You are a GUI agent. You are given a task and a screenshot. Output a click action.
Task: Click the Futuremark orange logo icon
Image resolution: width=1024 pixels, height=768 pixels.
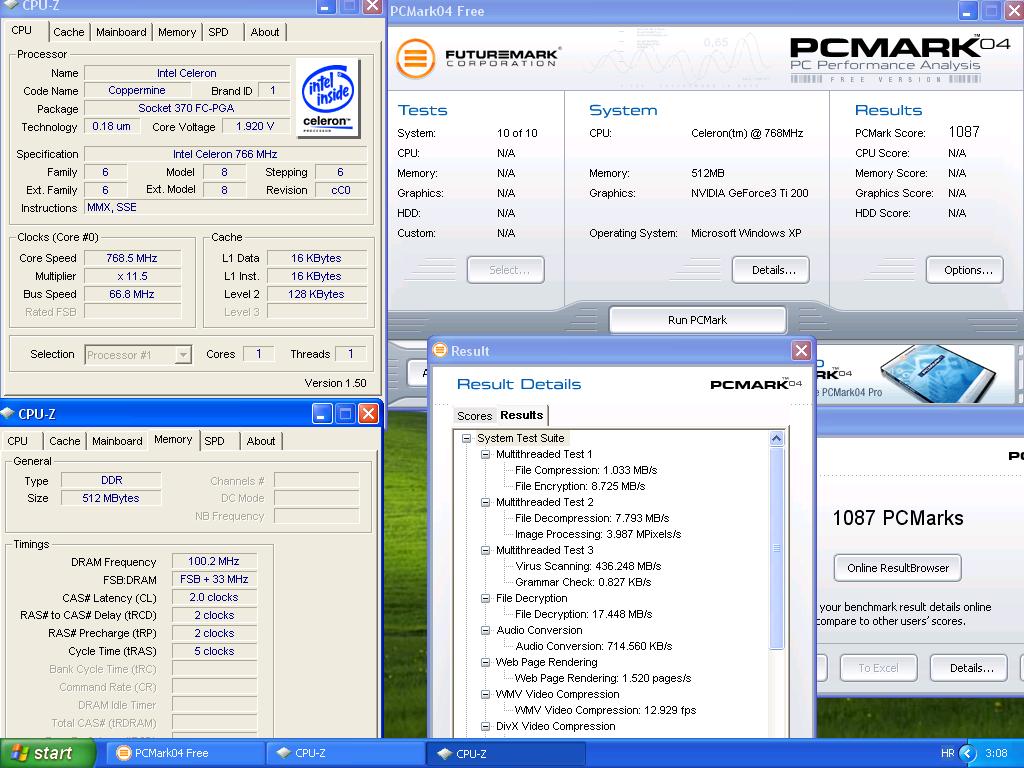[x=415, y=58]
